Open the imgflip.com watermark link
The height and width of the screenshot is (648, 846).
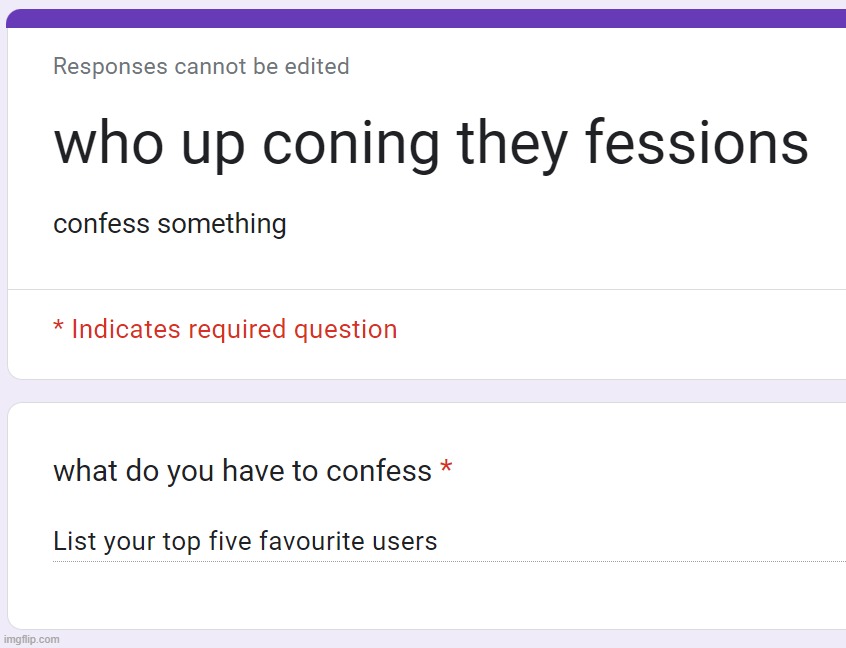point(32,639)
